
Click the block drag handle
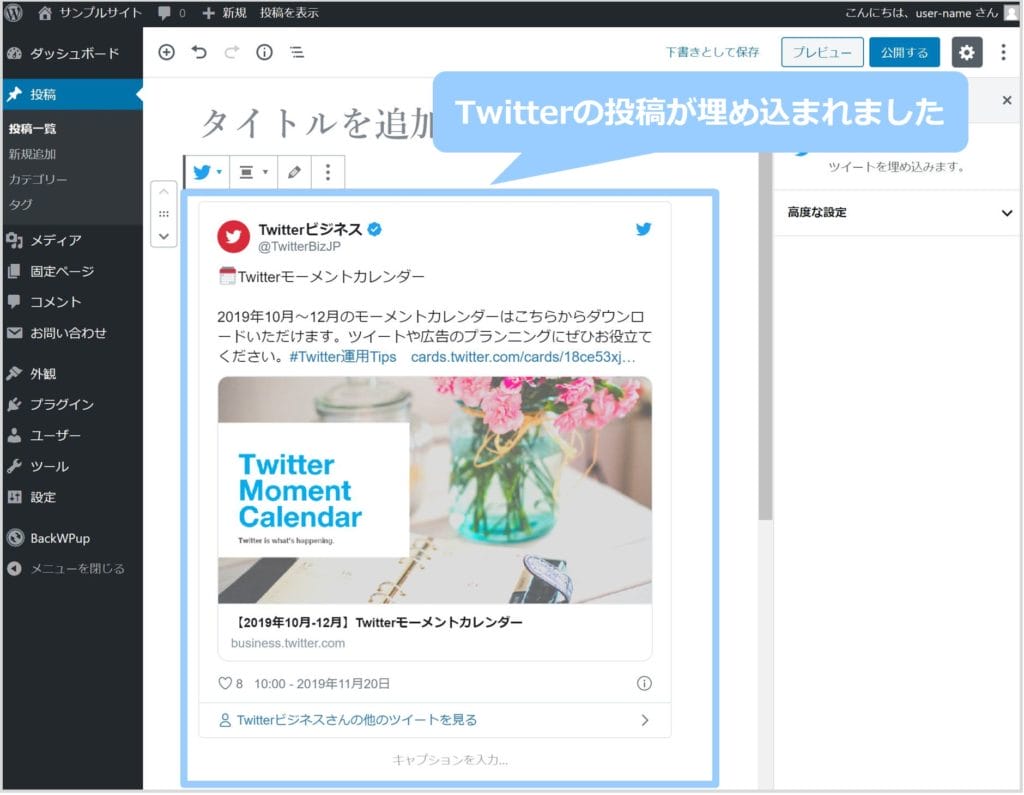tap(164, 214)
